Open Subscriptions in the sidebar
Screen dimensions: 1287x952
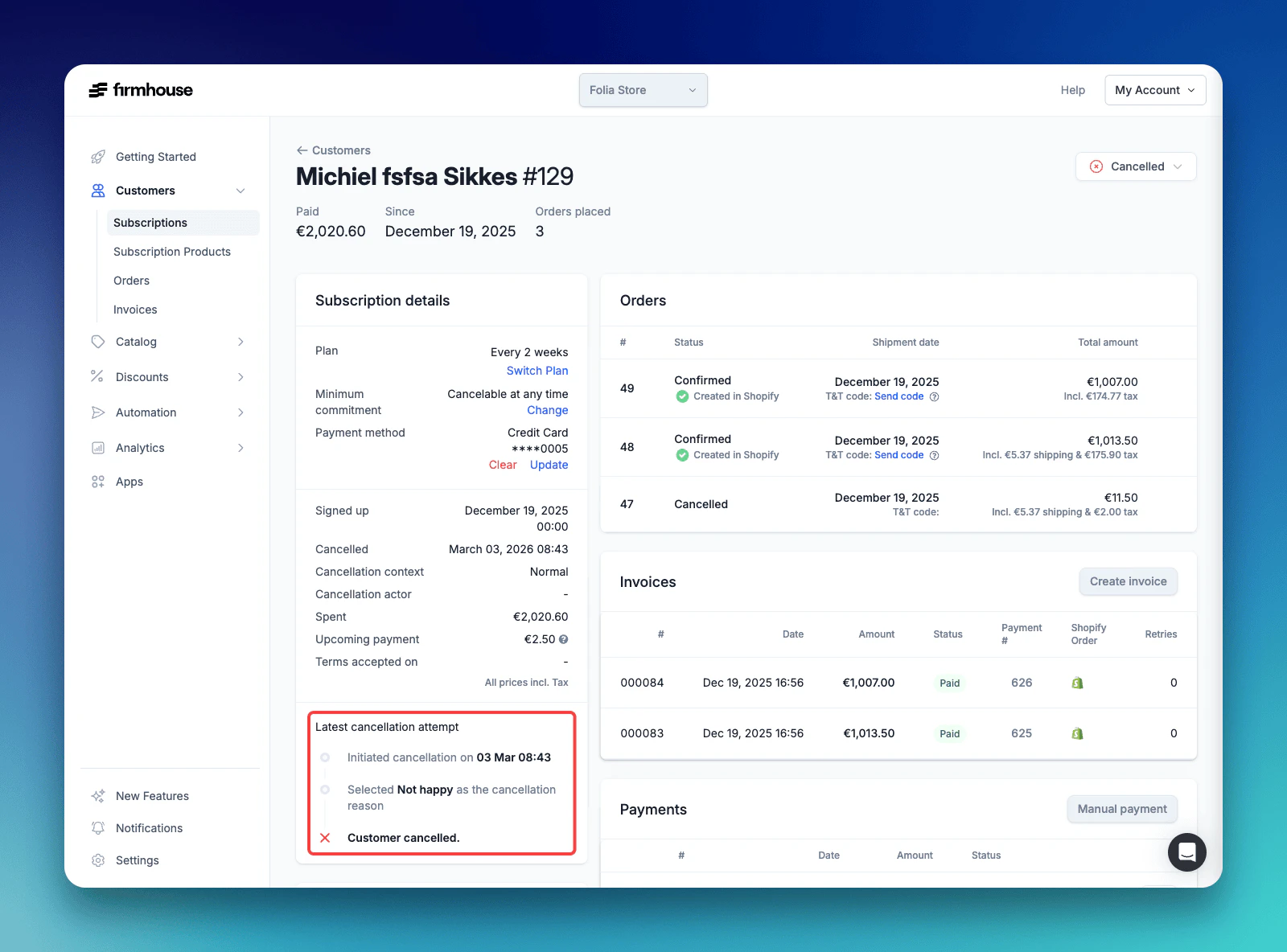(x=183, y=223)
